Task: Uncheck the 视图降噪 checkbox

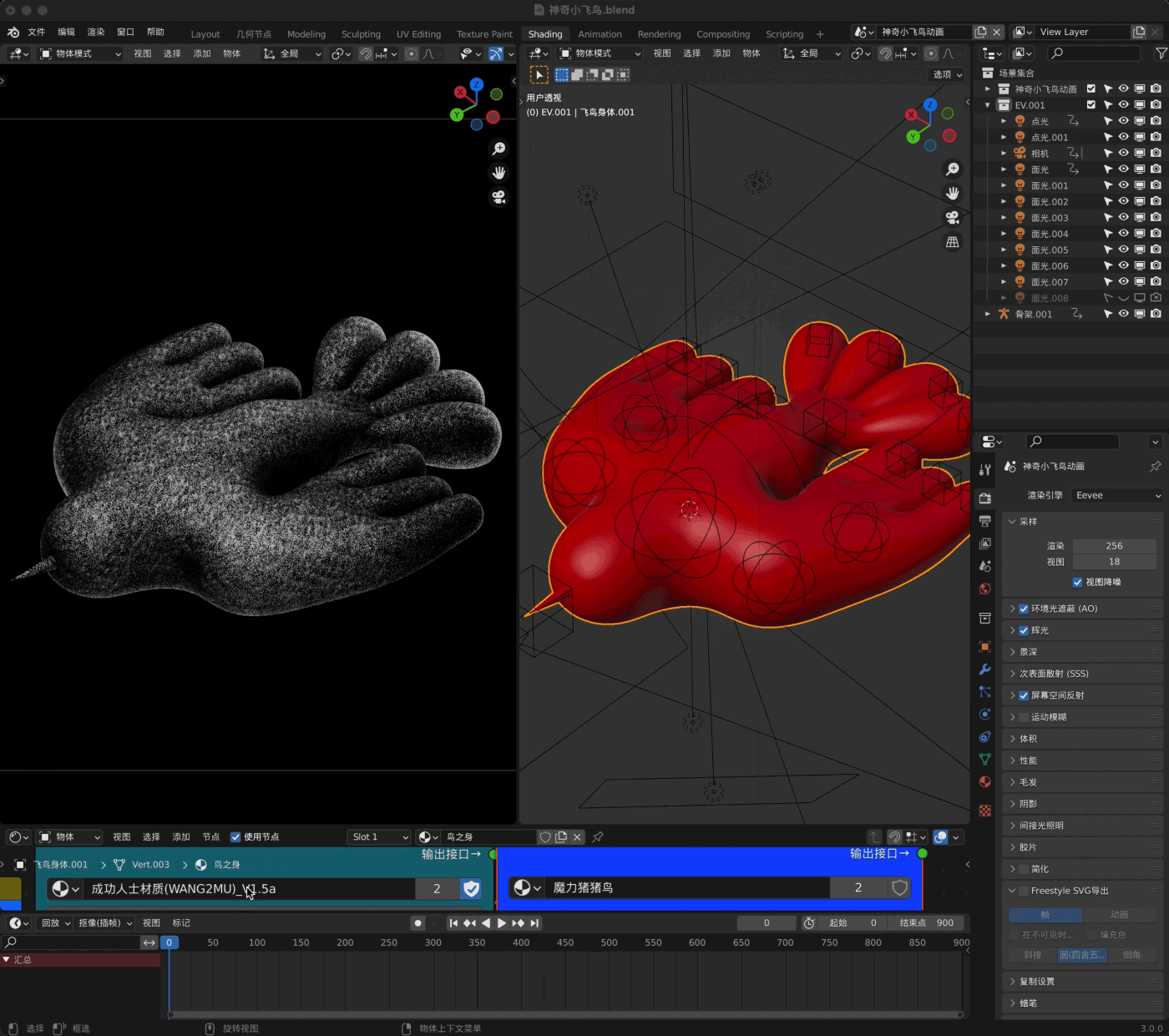Action: (x=1077, y=582)
